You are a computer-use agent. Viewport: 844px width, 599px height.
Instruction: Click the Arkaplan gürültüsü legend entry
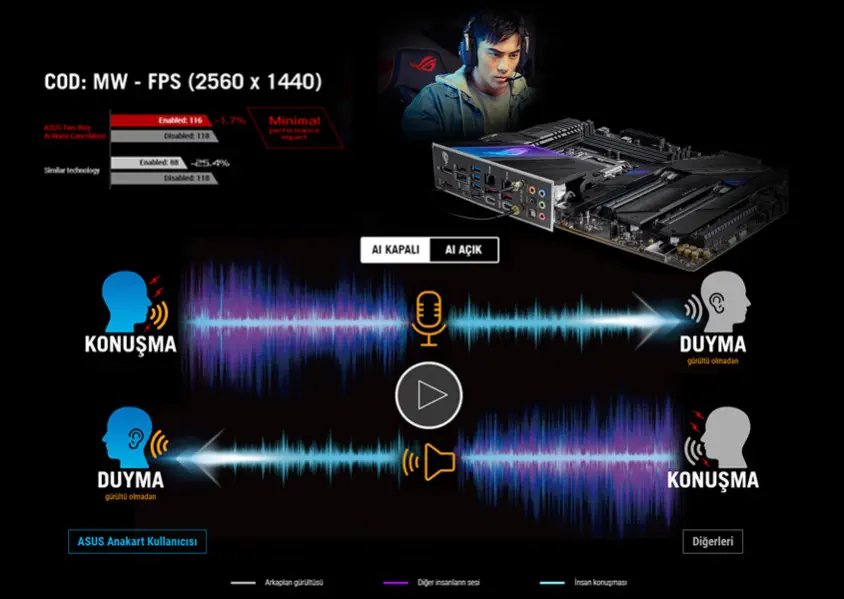click(277, 582)
